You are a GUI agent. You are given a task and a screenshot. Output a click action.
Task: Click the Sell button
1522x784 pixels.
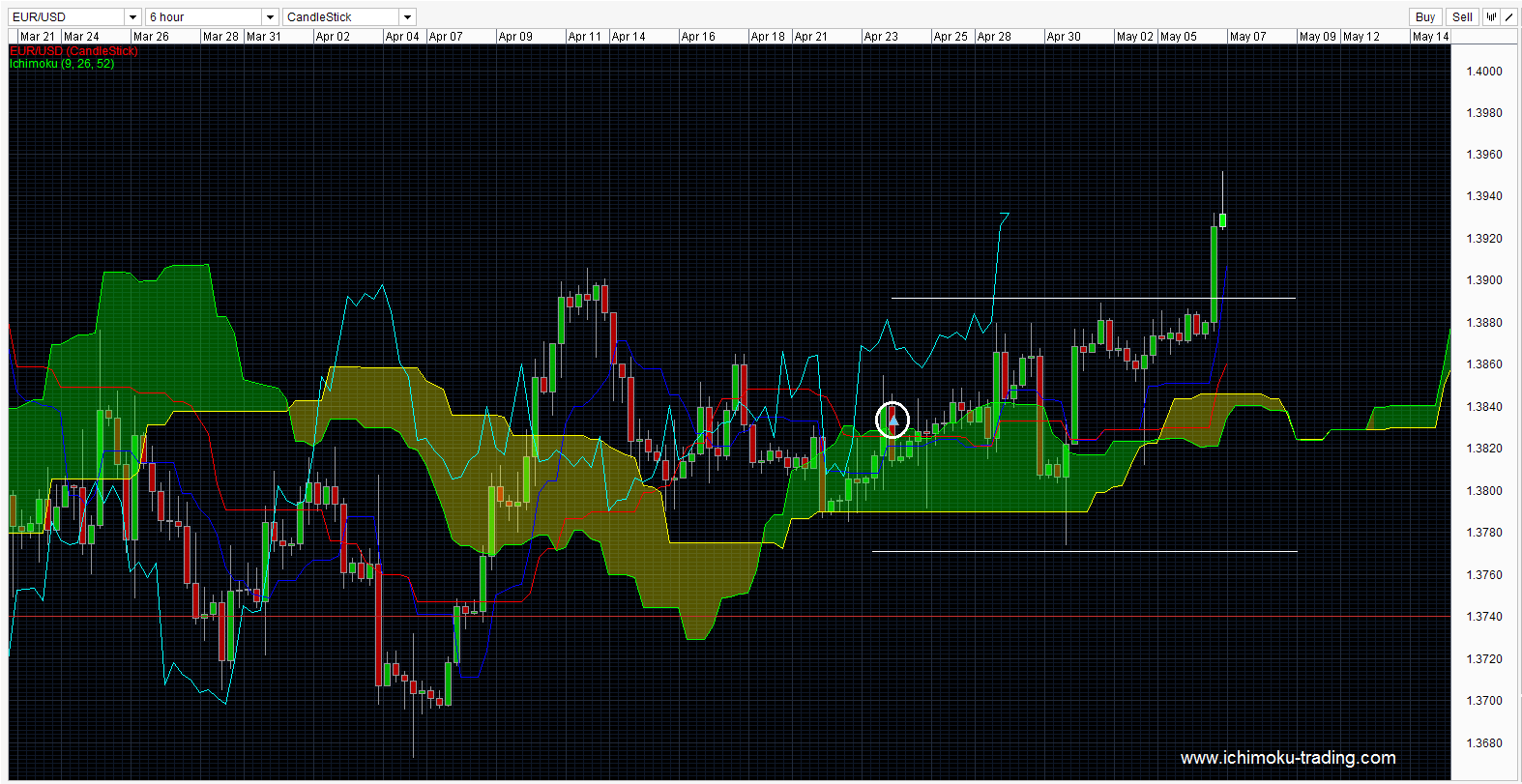tap(1463, 16)
